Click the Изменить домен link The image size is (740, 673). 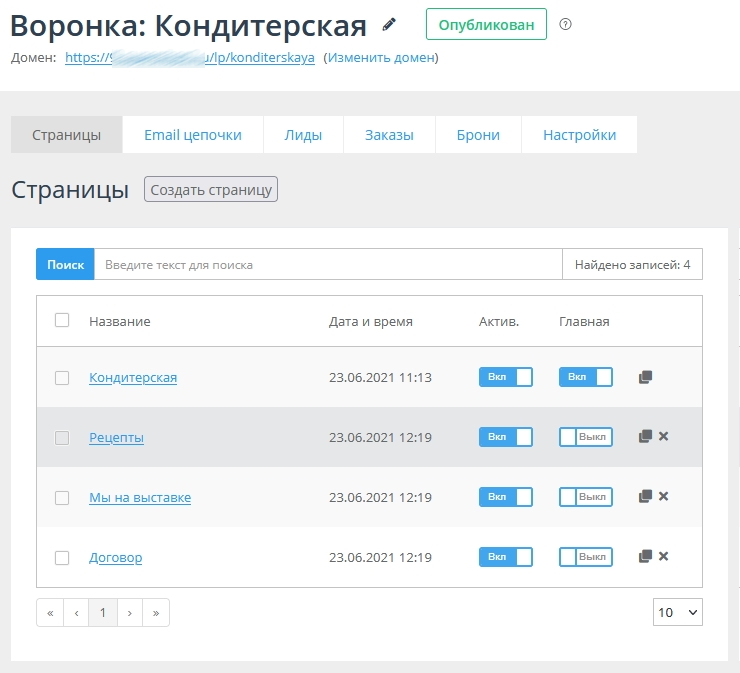coord(381,58)
